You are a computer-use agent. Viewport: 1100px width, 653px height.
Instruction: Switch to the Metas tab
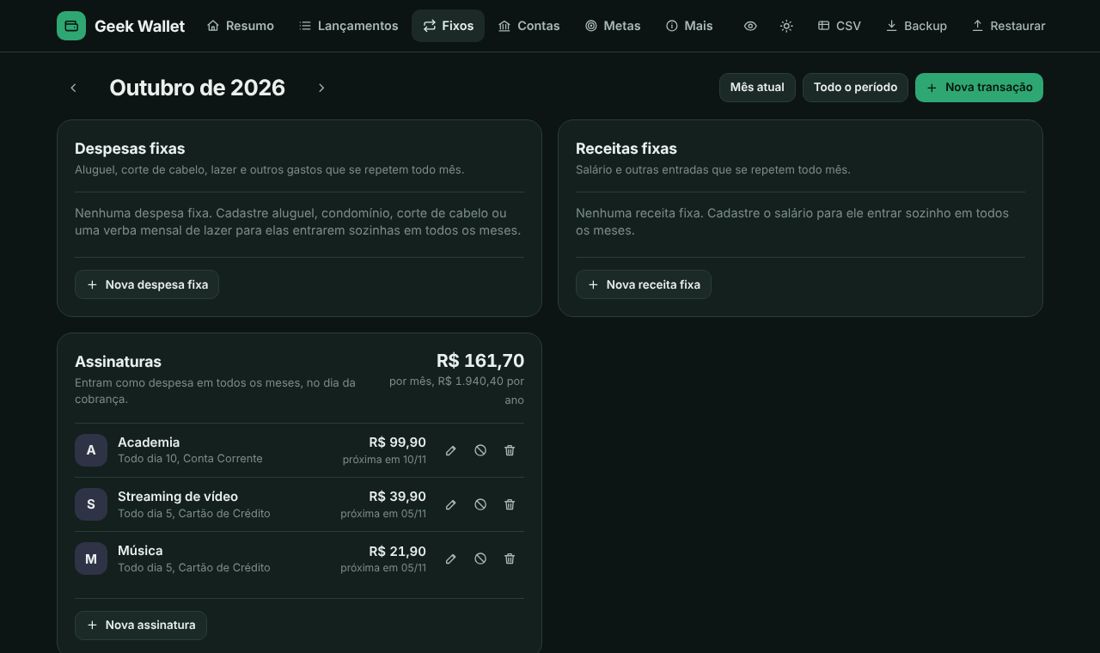click(x=613, y=26)
